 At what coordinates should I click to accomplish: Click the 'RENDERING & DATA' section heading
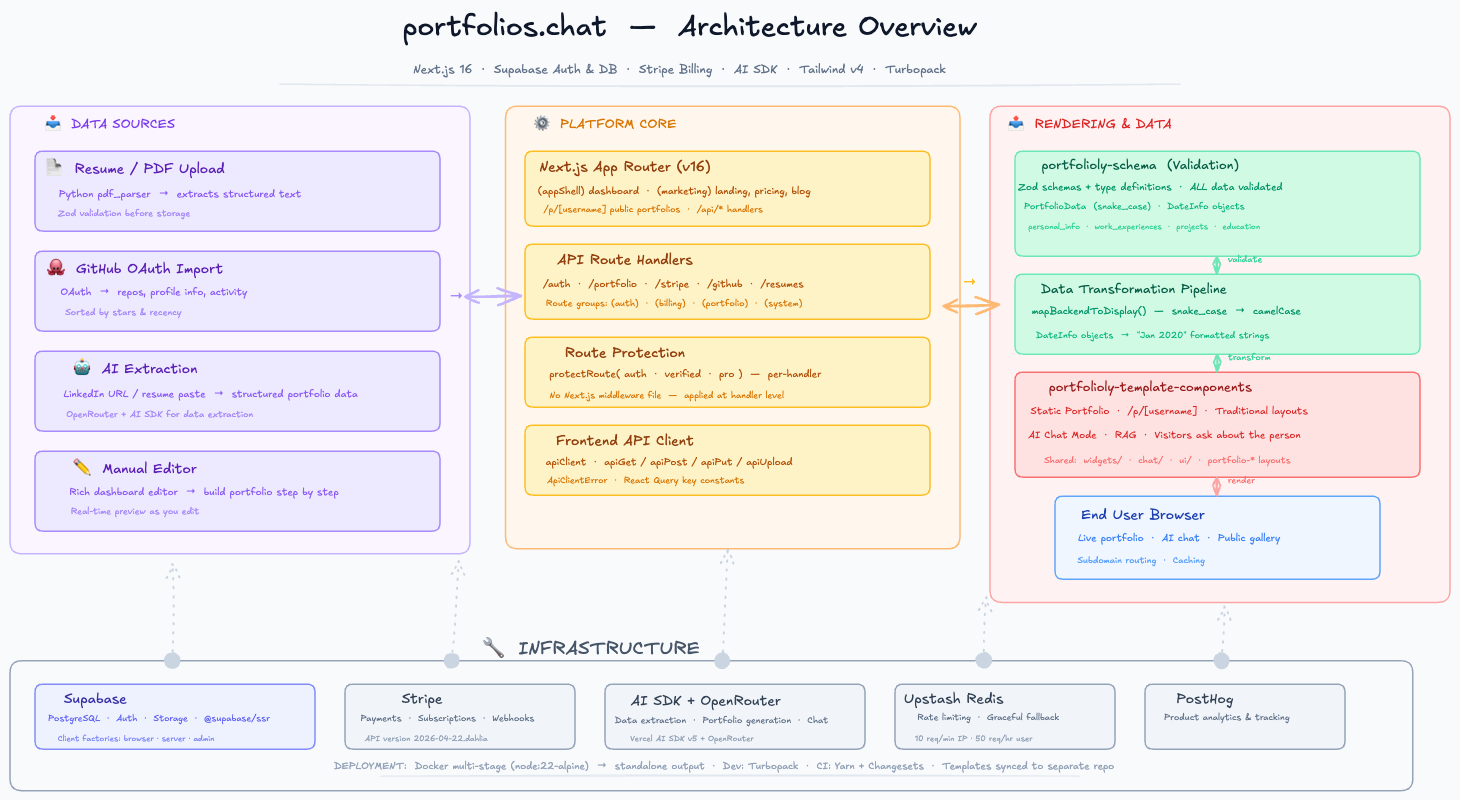(x=1103, y=124)
